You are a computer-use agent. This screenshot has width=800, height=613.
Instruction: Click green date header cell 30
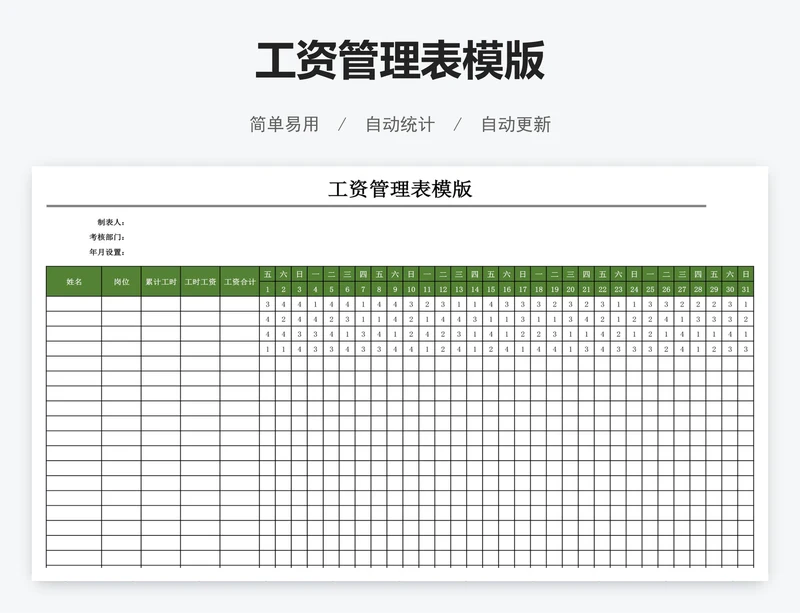(x=730, y=289)
